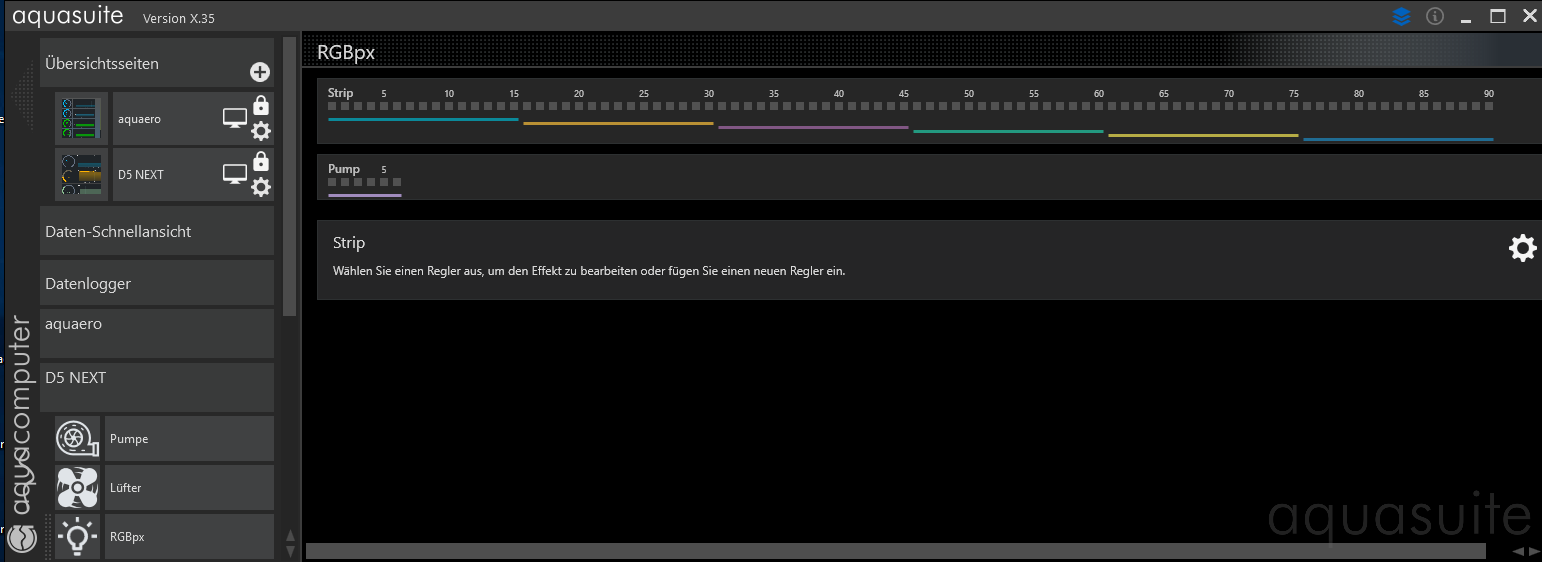Viewport: 1542px width, 562px height.
Task: Click the sidebar scroll down arrow
Action: (290, 551)
